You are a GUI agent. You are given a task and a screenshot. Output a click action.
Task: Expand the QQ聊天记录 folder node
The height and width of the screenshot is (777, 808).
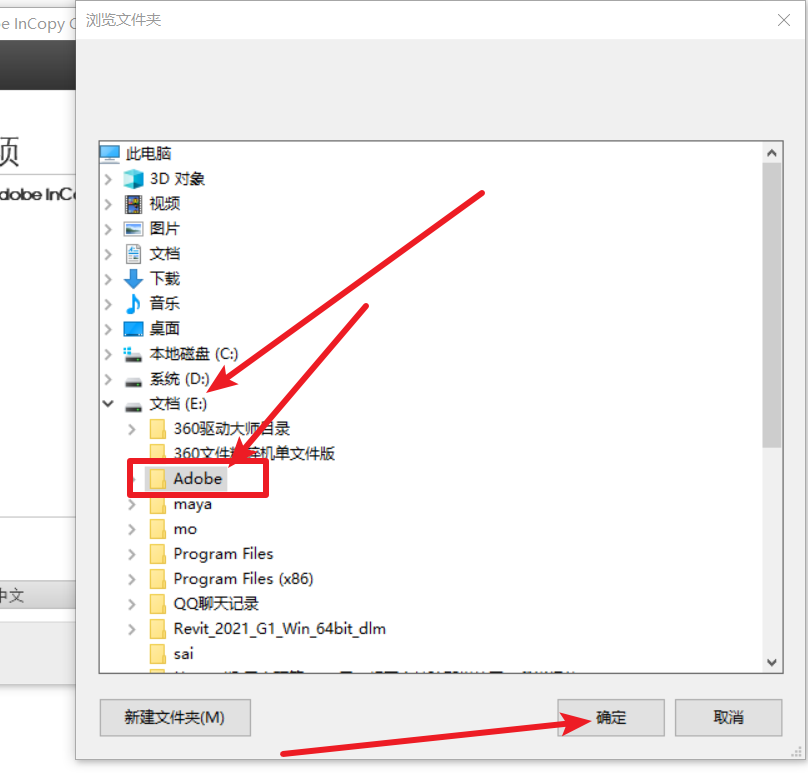click(x=132, y=604)
